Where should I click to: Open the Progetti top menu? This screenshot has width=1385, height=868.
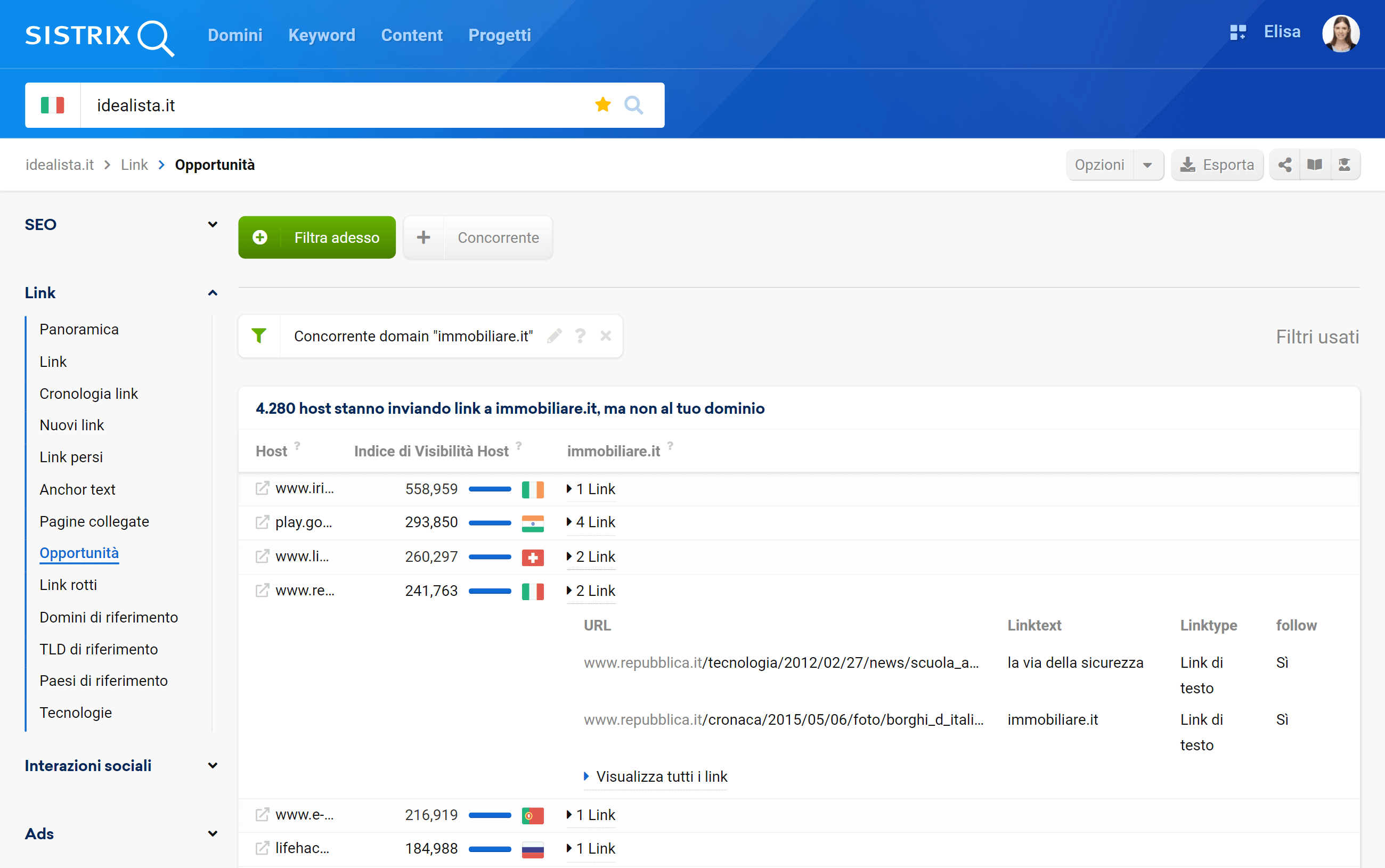(x=500, y=36)
